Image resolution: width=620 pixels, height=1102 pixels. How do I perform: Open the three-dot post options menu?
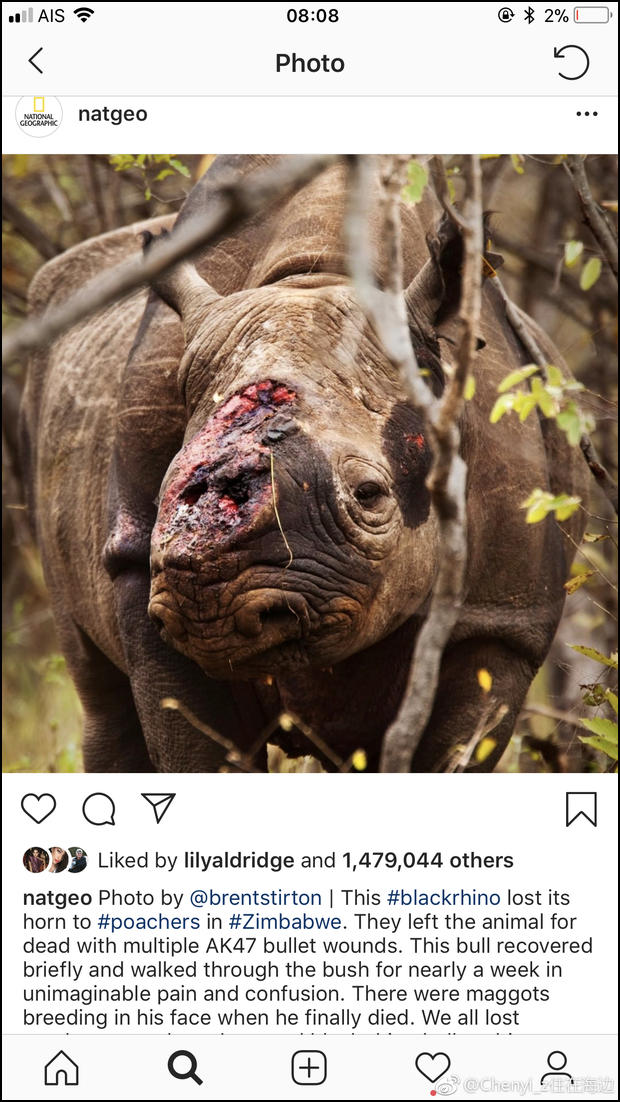(587, 114)
